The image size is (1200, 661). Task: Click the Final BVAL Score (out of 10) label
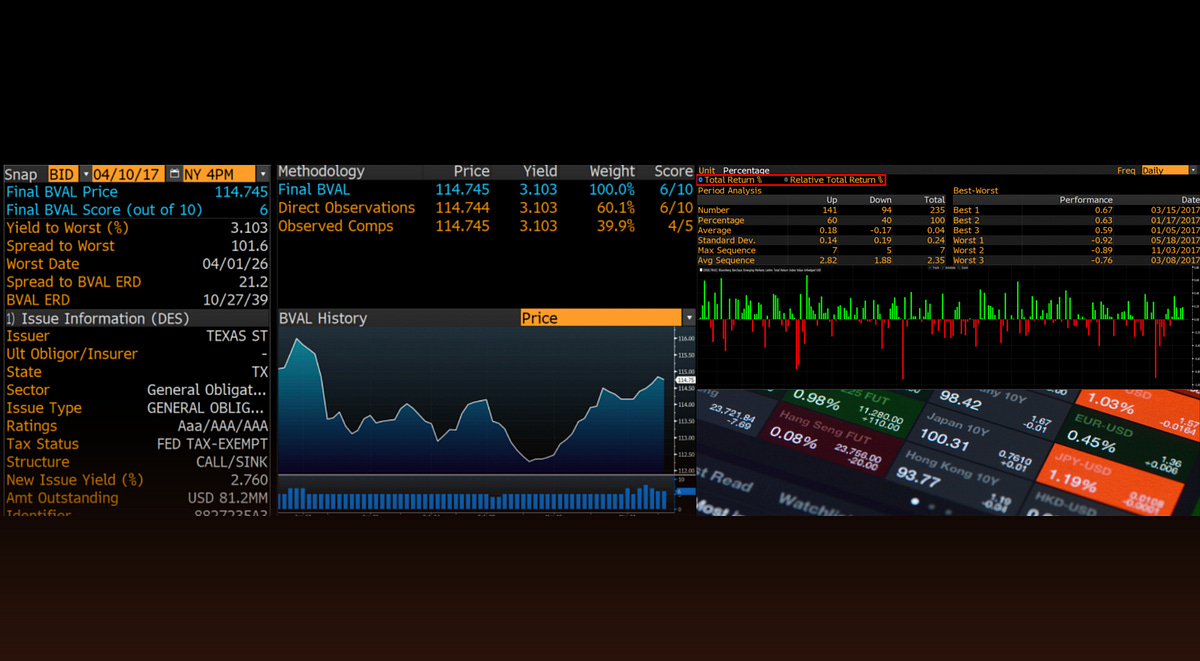click(x=104, y=210)
